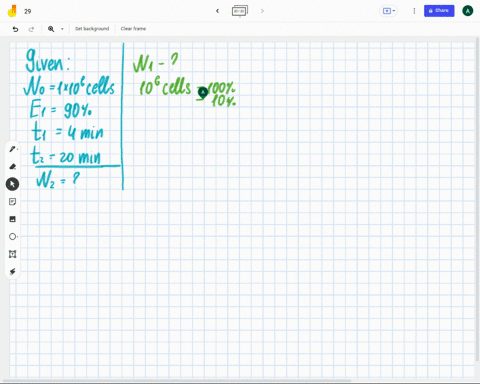Viewport: 480px width, 384px height.
Task: Insert an image
Action: coord(13,219)
